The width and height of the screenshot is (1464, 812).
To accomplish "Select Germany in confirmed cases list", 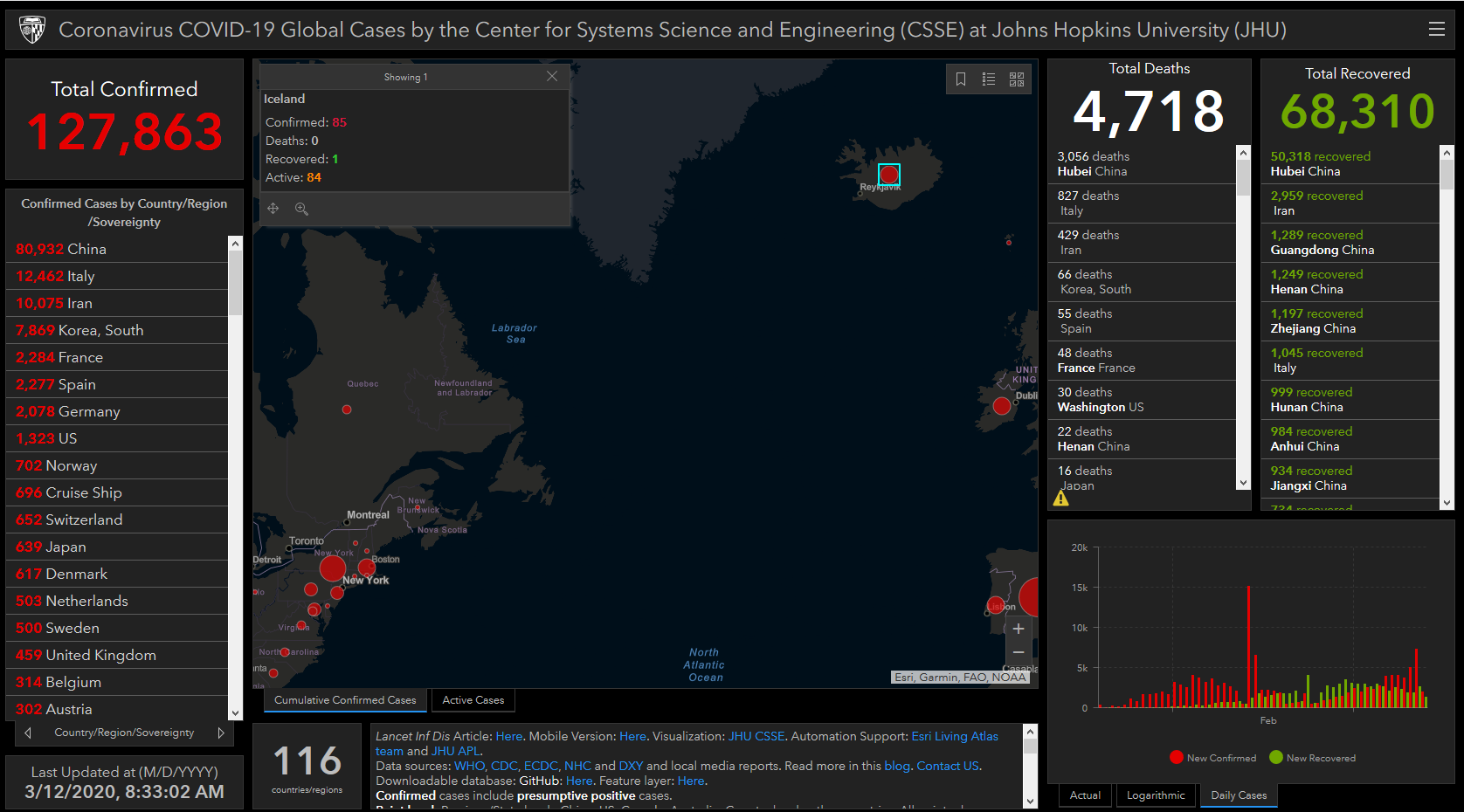I will click(117, 411).
